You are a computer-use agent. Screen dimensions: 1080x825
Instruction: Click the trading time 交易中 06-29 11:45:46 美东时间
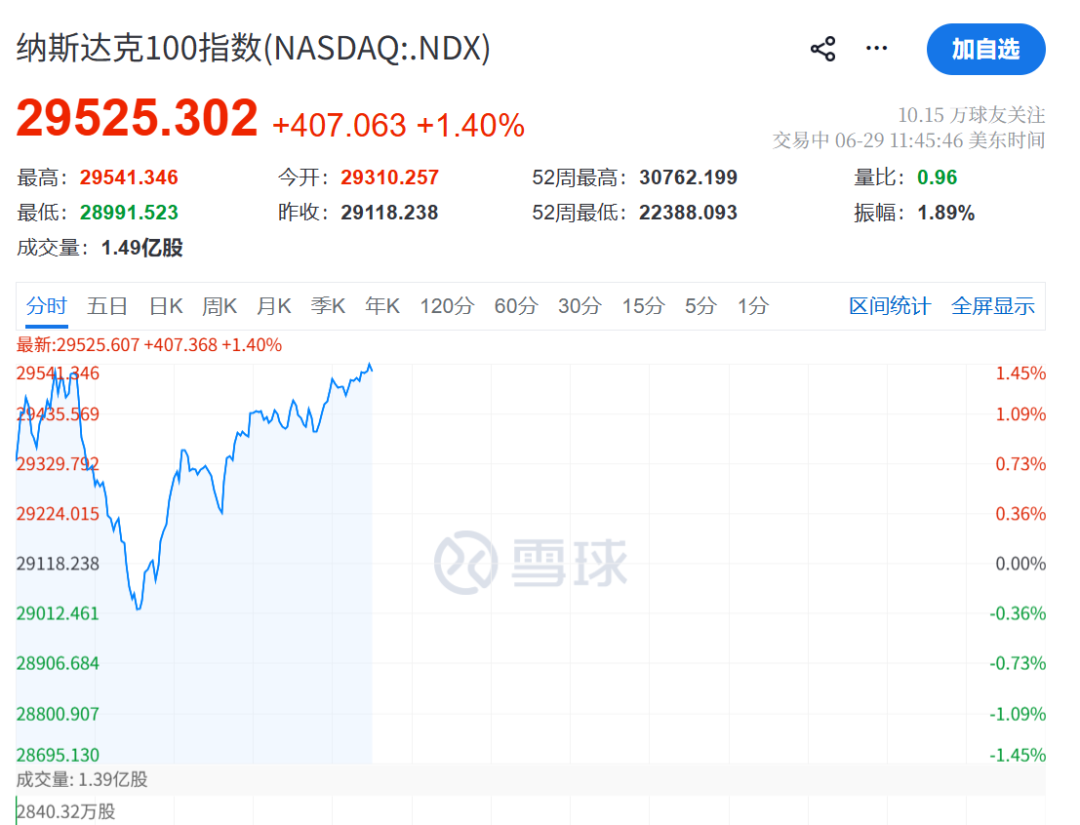click(x=908, y=140)
